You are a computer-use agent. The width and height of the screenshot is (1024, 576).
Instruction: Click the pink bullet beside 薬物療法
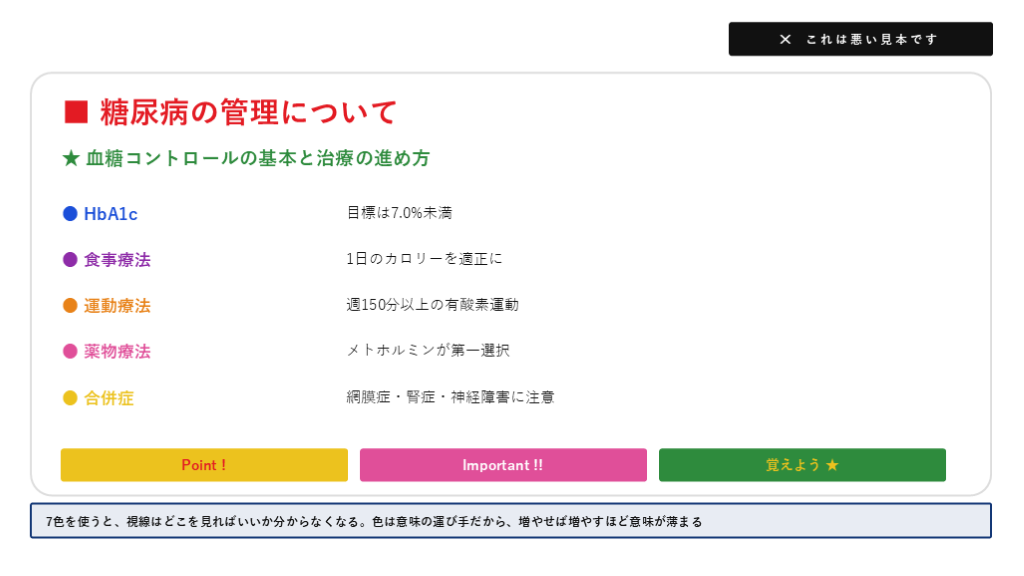click(70, 352)
